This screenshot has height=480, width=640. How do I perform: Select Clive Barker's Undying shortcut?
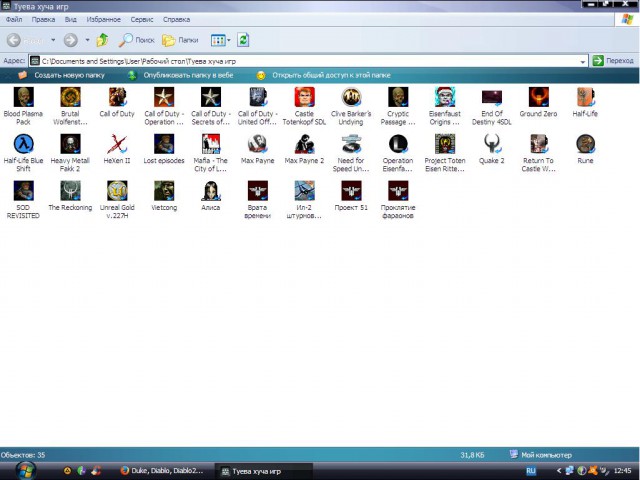click(351, 97)
